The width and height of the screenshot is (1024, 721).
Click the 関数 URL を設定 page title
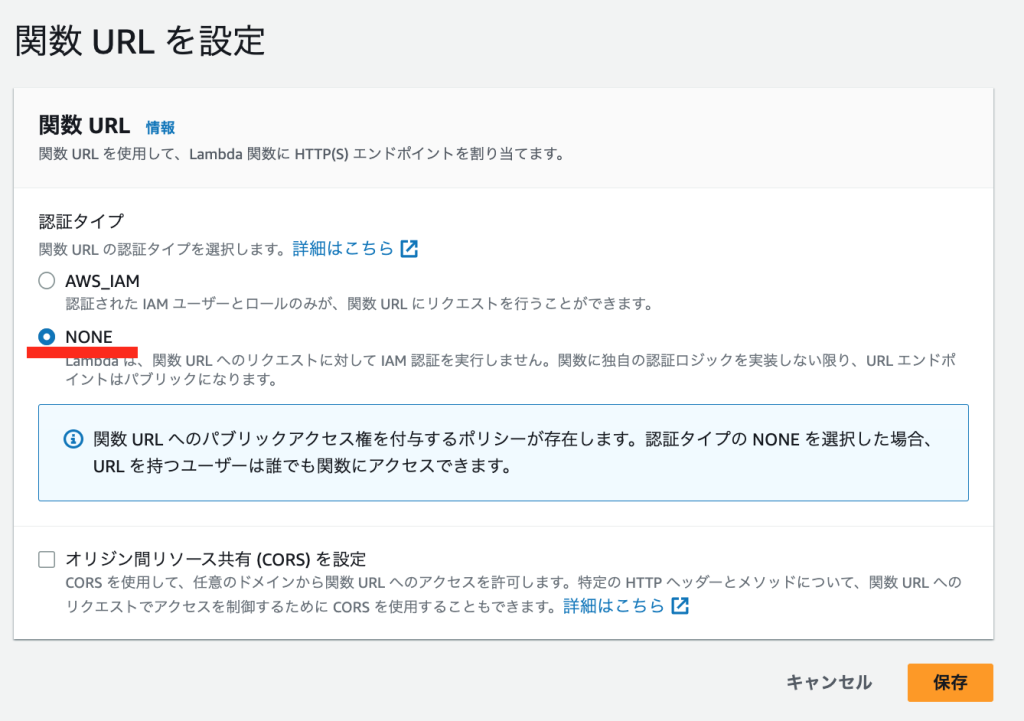point(140,40)
